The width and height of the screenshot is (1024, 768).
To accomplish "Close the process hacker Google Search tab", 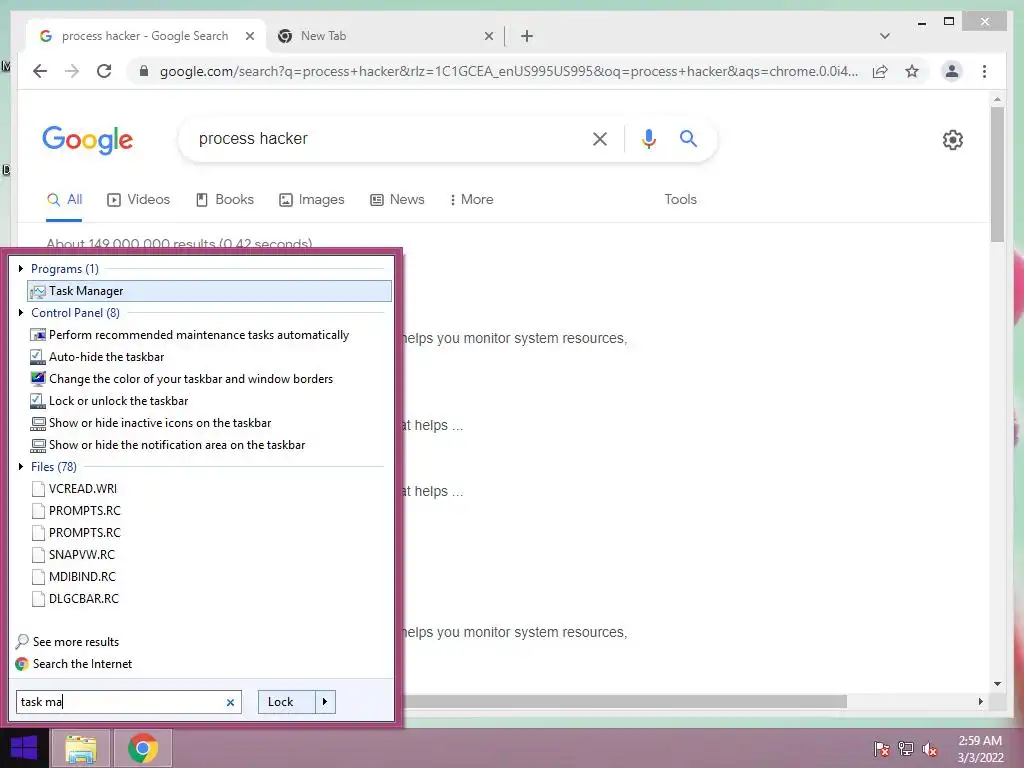I will [x=249, y=36].
